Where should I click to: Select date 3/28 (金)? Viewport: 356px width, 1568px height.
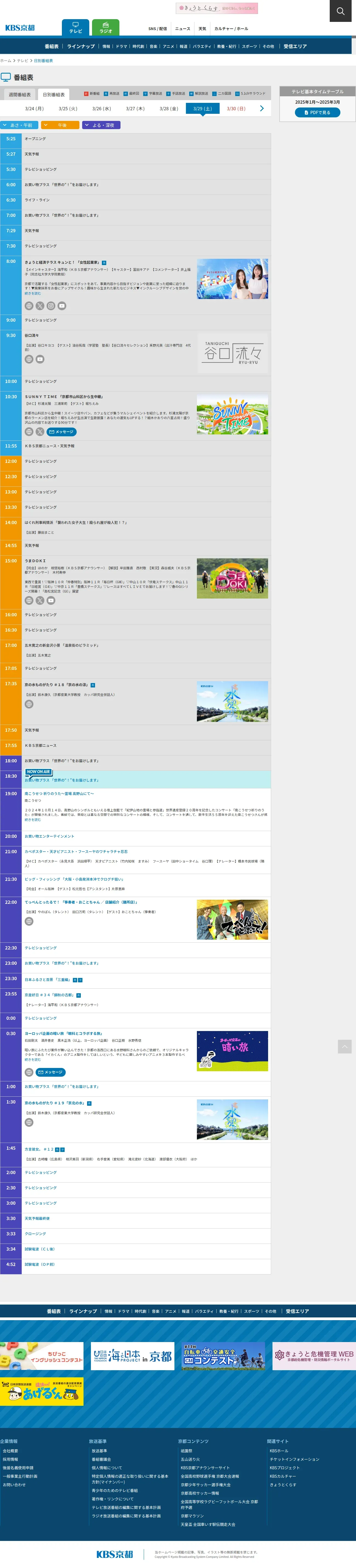(x=169, y=108)
